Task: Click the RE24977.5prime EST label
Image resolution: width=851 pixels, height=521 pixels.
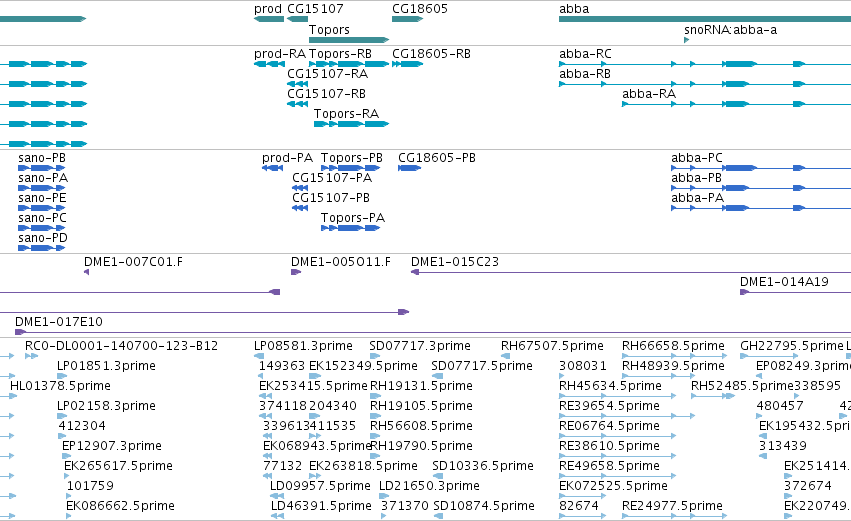Action: pos(672,507)
